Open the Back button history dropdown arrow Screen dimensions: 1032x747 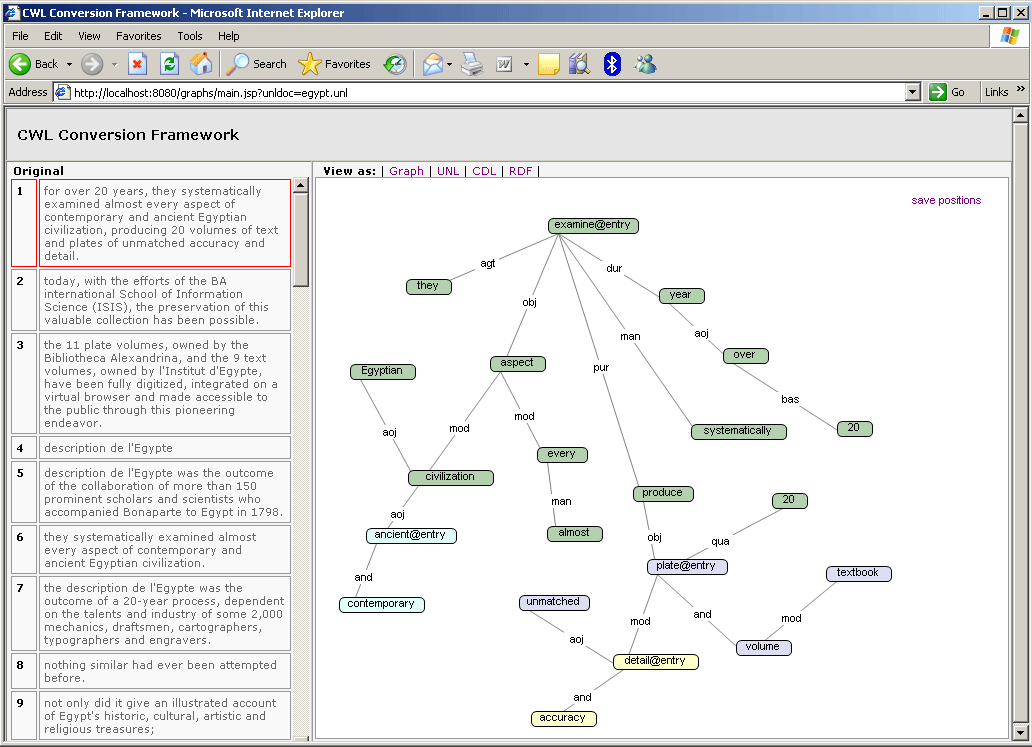pyautogui.click(x=70, y=64)
